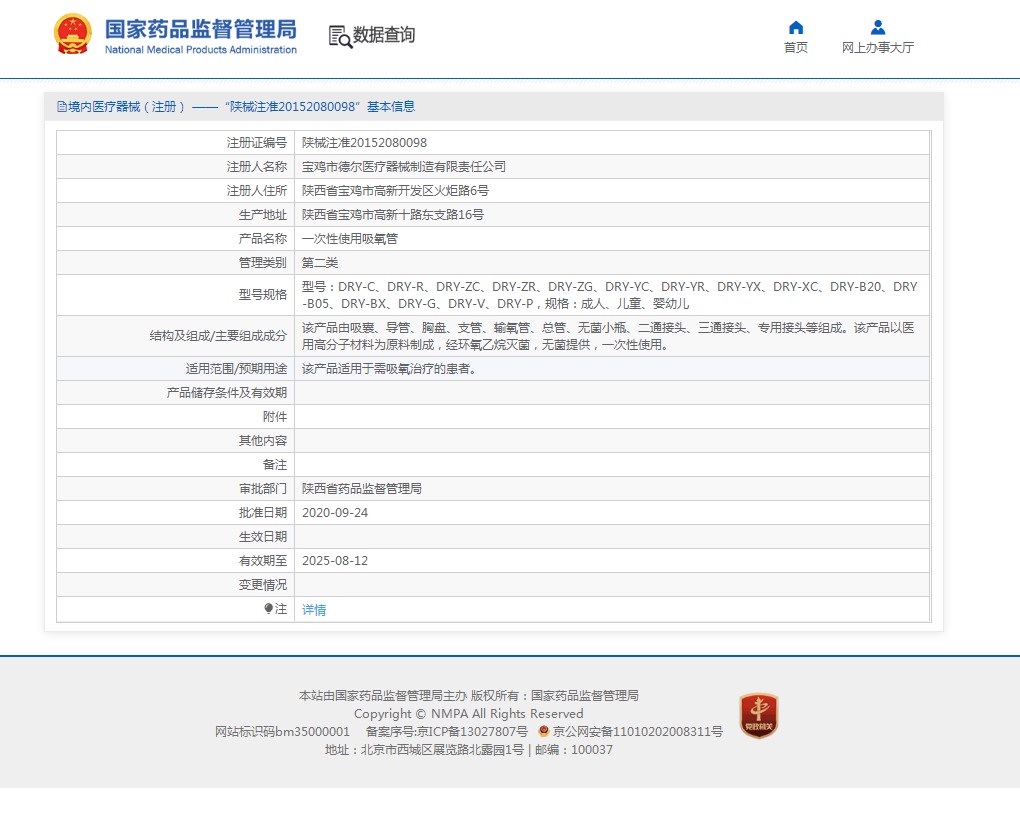Image resolution: width=1020 pixels, height=833 pixels.
Task: Select the 型号 DRY-C model specification text
Action: click(610, 295)
